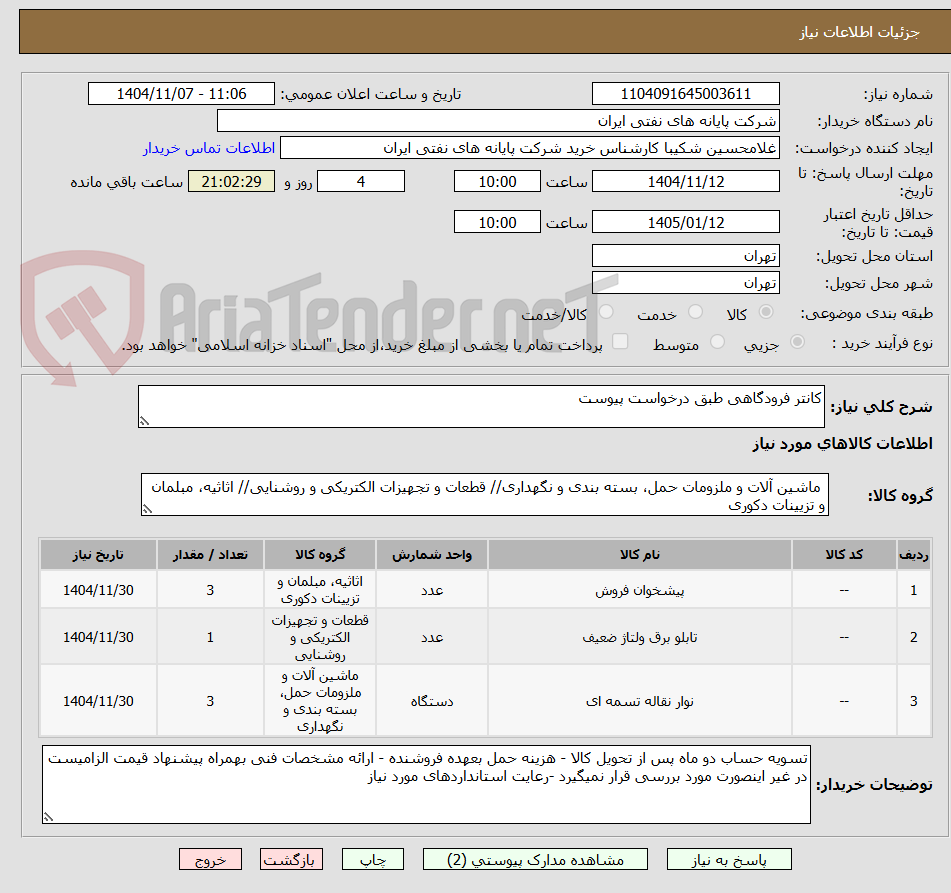The image size is (951, 893).
Task: Select the 'خدمت' radio button
Action: pos(695,312)
